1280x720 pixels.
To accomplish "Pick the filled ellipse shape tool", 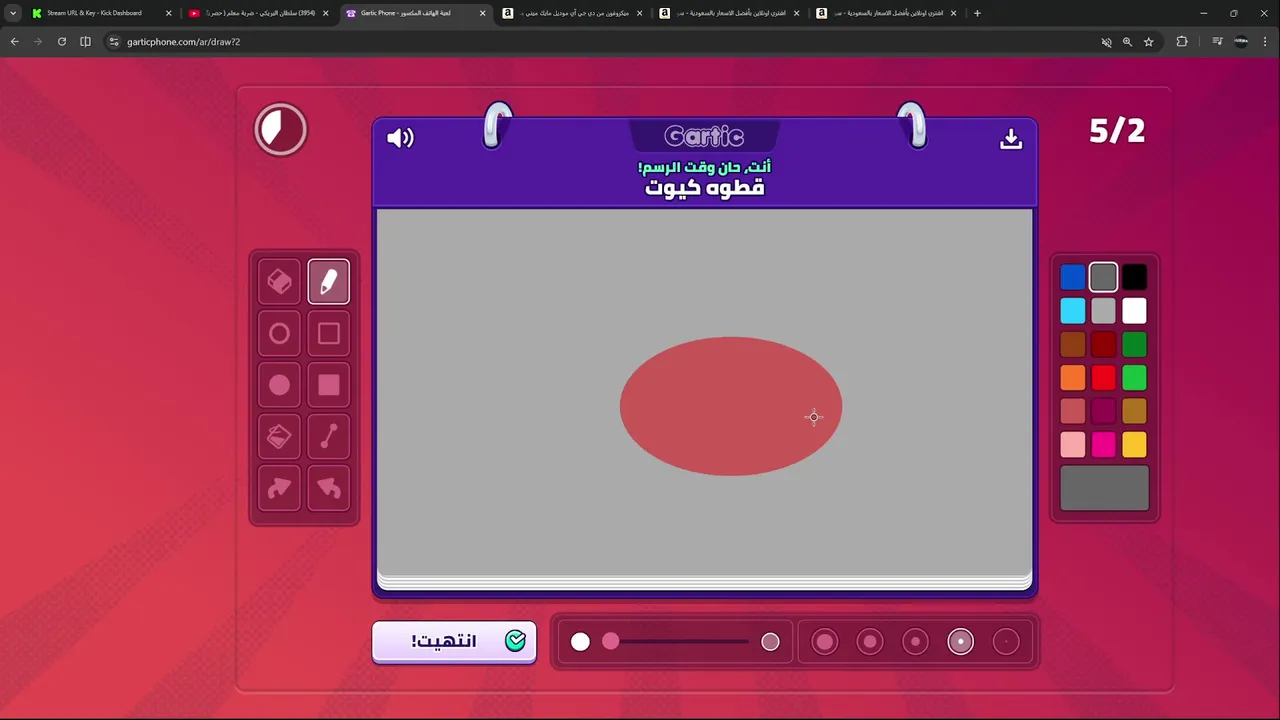I will [x=279, y=385].
